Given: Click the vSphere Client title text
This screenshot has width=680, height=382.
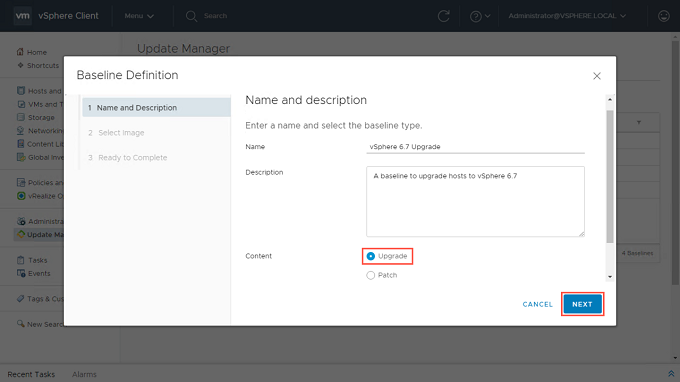Looking at the screenshot, I should (69, 16).
